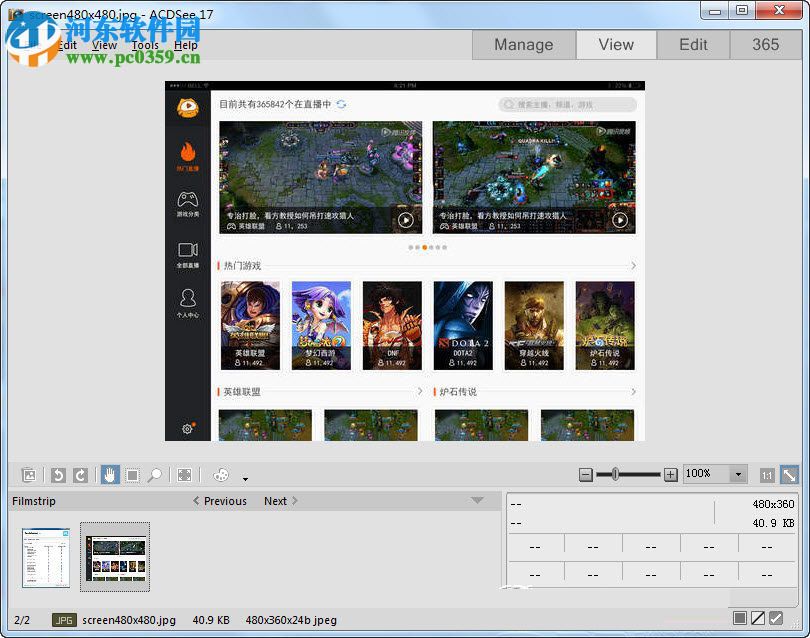This screenshot has width=810, height=638.
Task: Collapse the Filmstrip panel arrow
Action: point(477,501)
